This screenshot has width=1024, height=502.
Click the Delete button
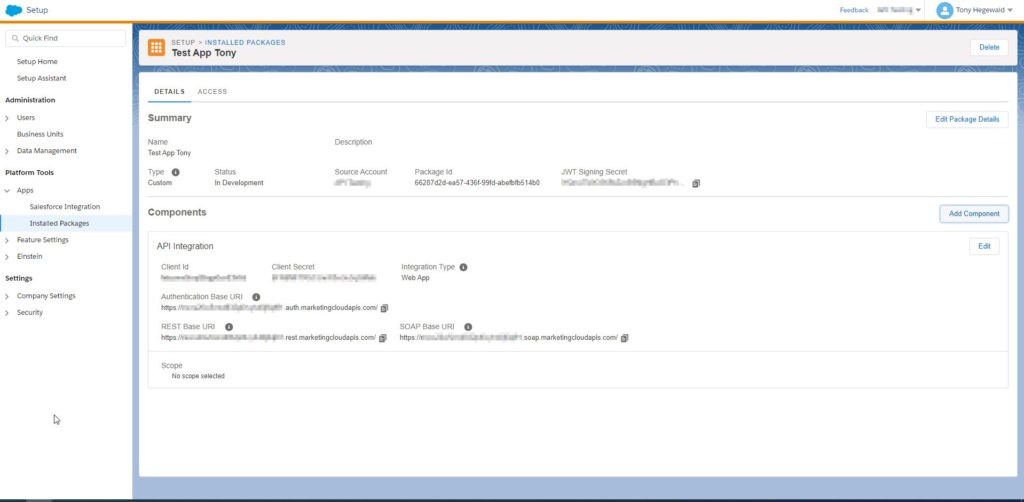(x=989, y=47)
